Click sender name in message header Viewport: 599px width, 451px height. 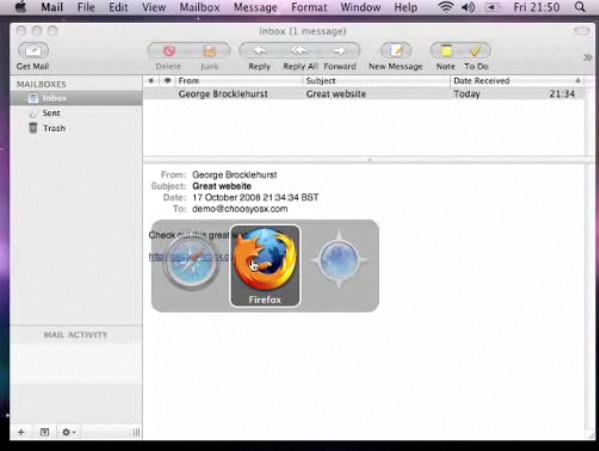(x=235, y=175)
